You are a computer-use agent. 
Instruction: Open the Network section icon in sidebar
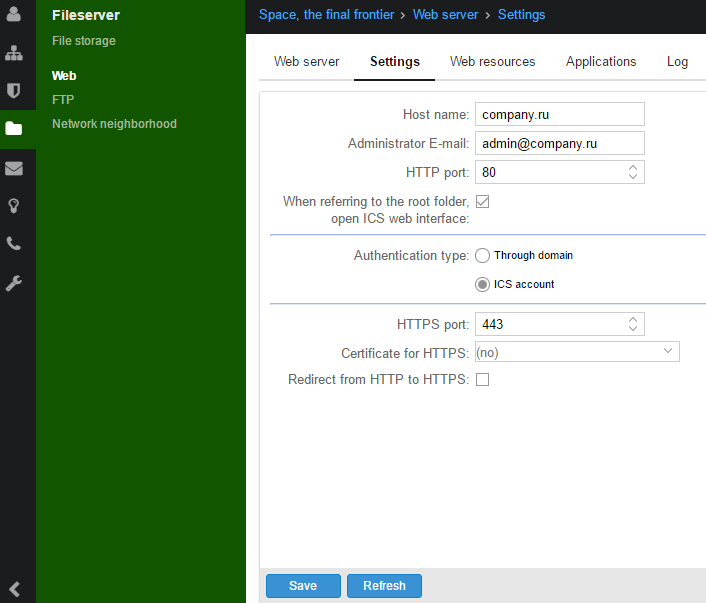tap(14, 53)
